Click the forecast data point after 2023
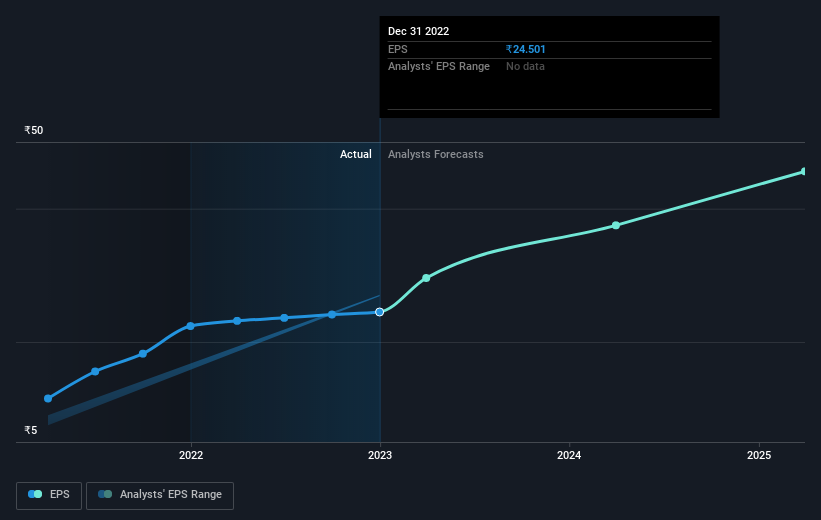821x520 pixels. point(426,278)
